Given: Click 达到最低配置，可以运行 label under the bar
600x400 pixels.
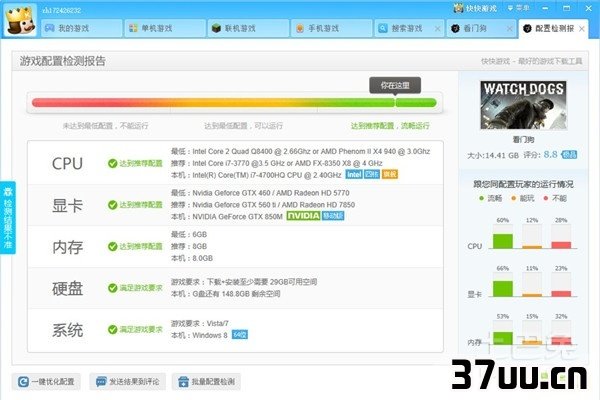Looking at the screenshot, I should [x=243, y=126].
